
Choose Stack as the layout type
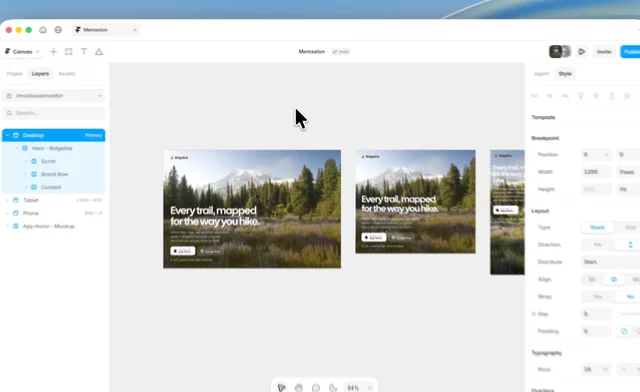point(597,227)
